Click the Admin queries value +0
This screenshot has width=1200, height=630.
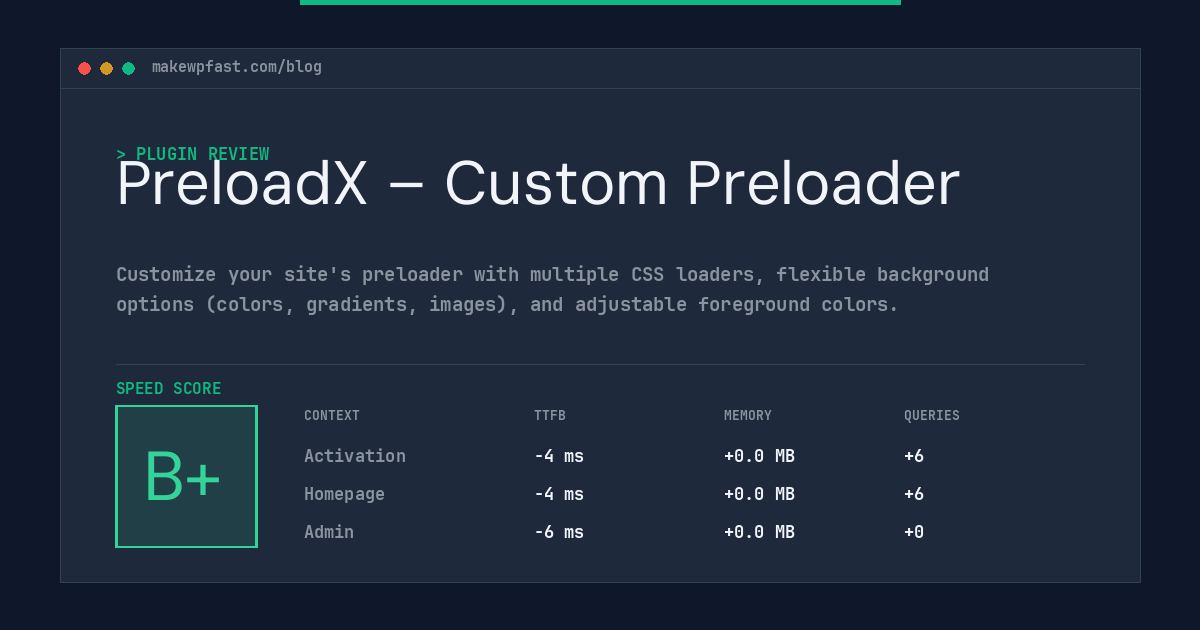coord(914,532)
